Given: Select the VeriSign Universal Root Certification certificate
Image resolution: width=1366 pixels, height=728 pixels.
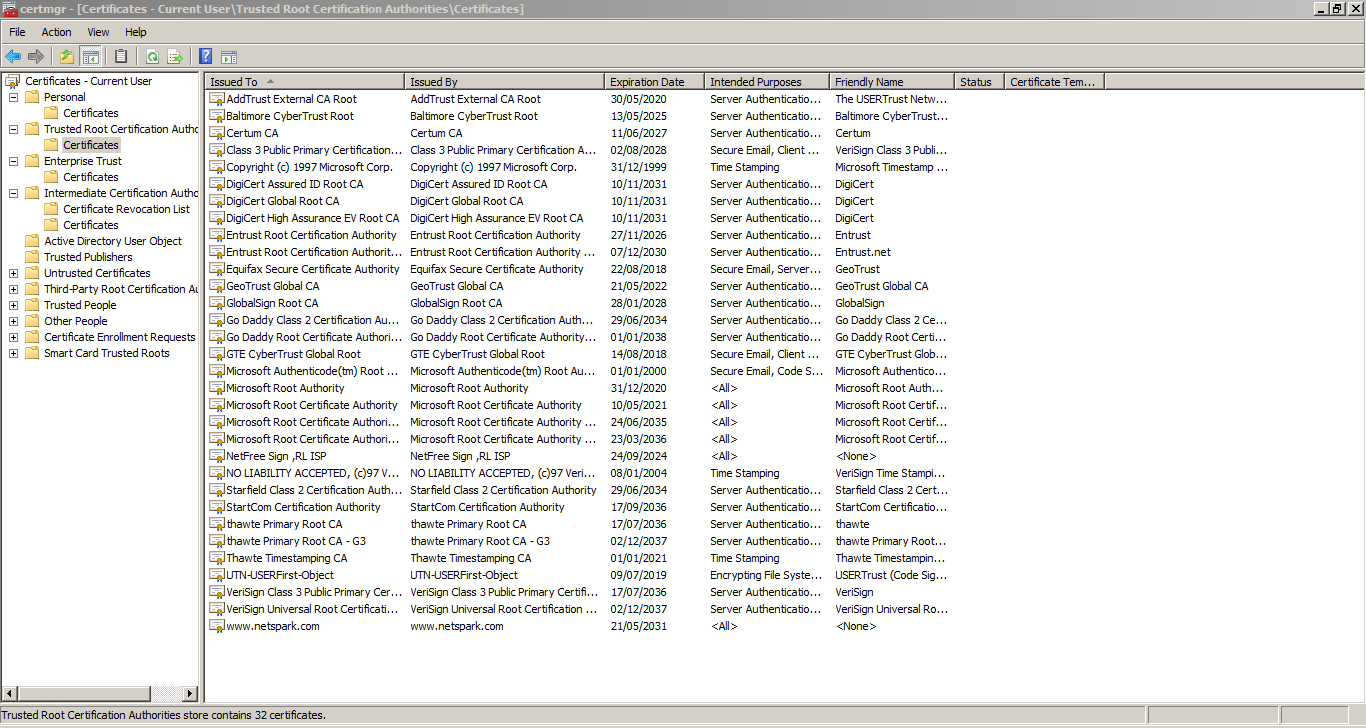Looking at the screenshot, I should tap(313, 609).
